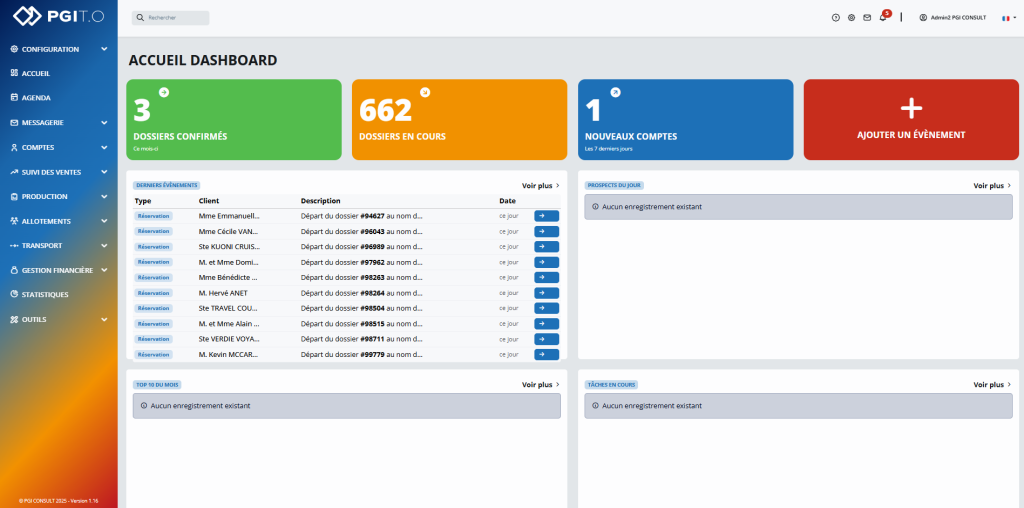1024x508 pixels.
Task: Open the language flag dropdown
Action: tap(1008, 18)
